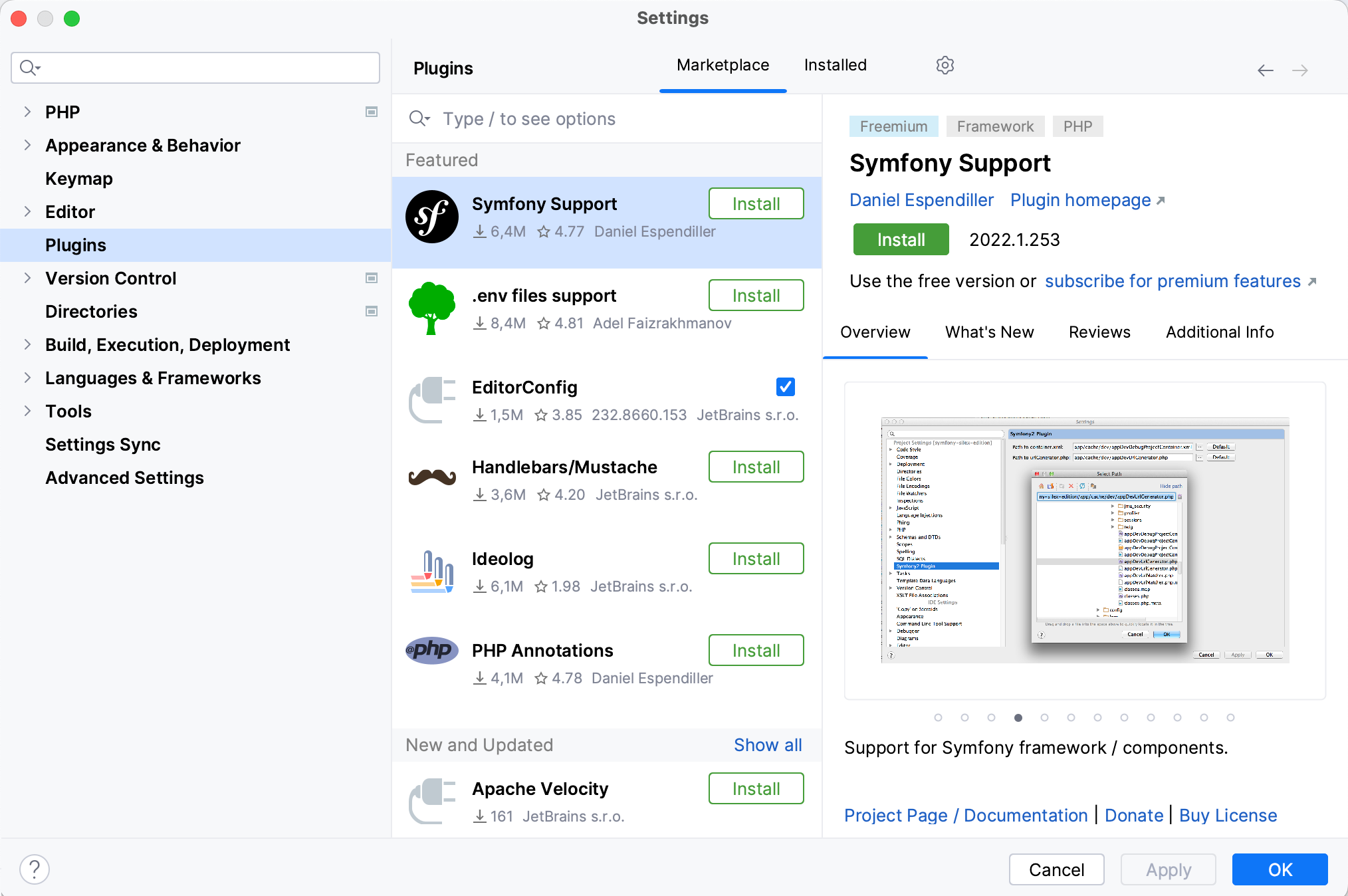Viewport: 1348px width, 896px height.
Task: Click the Daniel Espendiller author link
Action: [921, 200]
